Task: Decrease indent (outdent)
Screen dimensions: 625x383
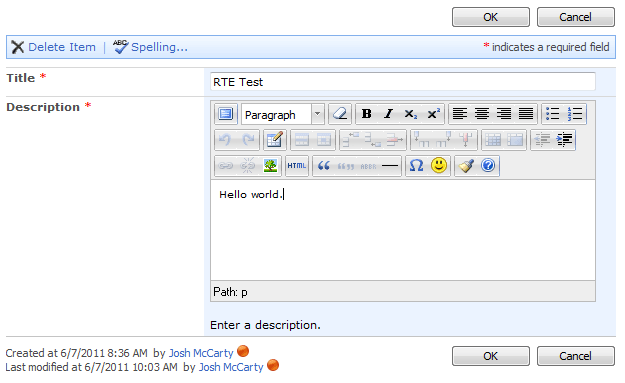Action: 542,140
